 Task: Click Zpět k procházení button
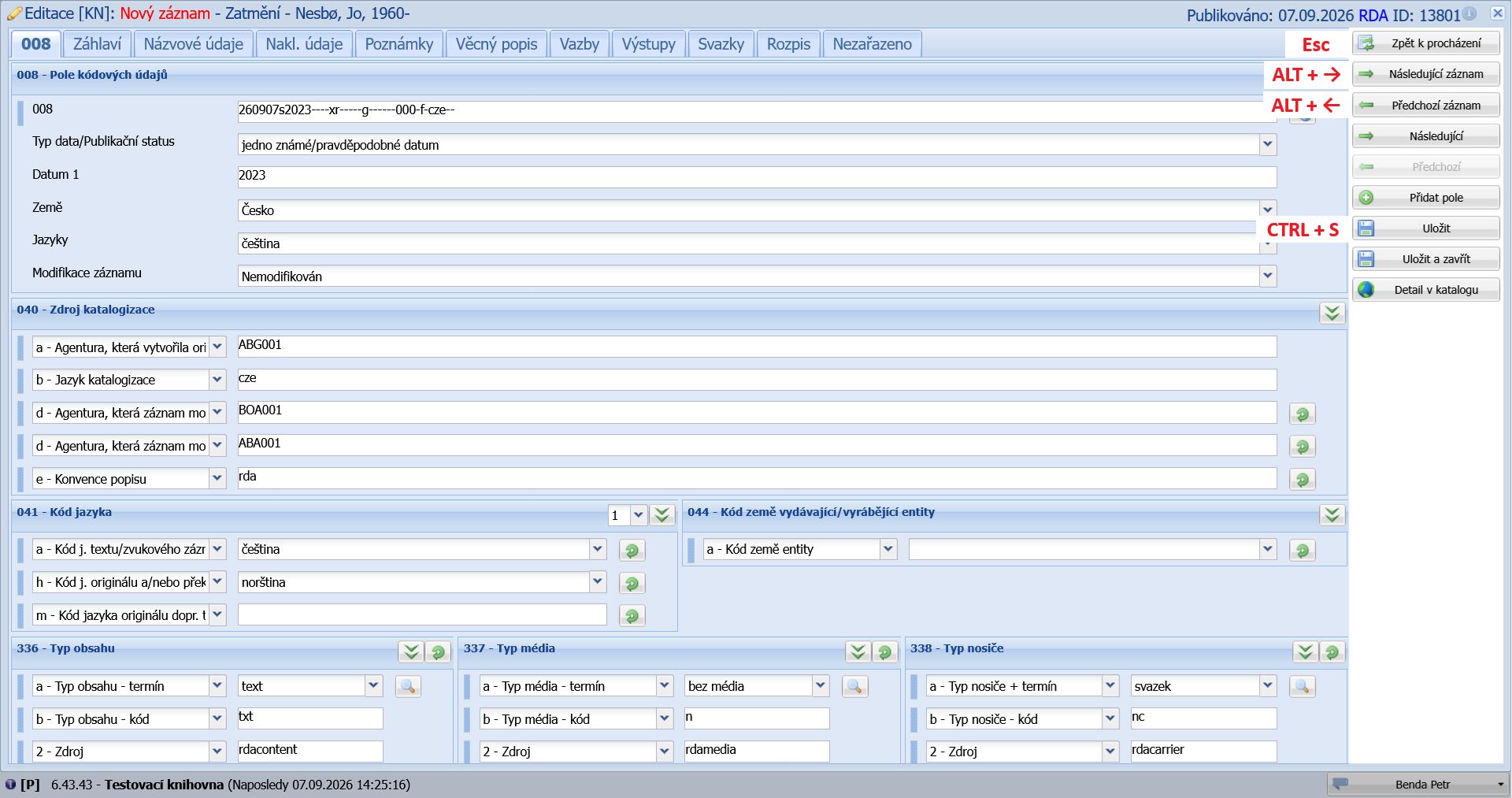[x=1426, y=43]
